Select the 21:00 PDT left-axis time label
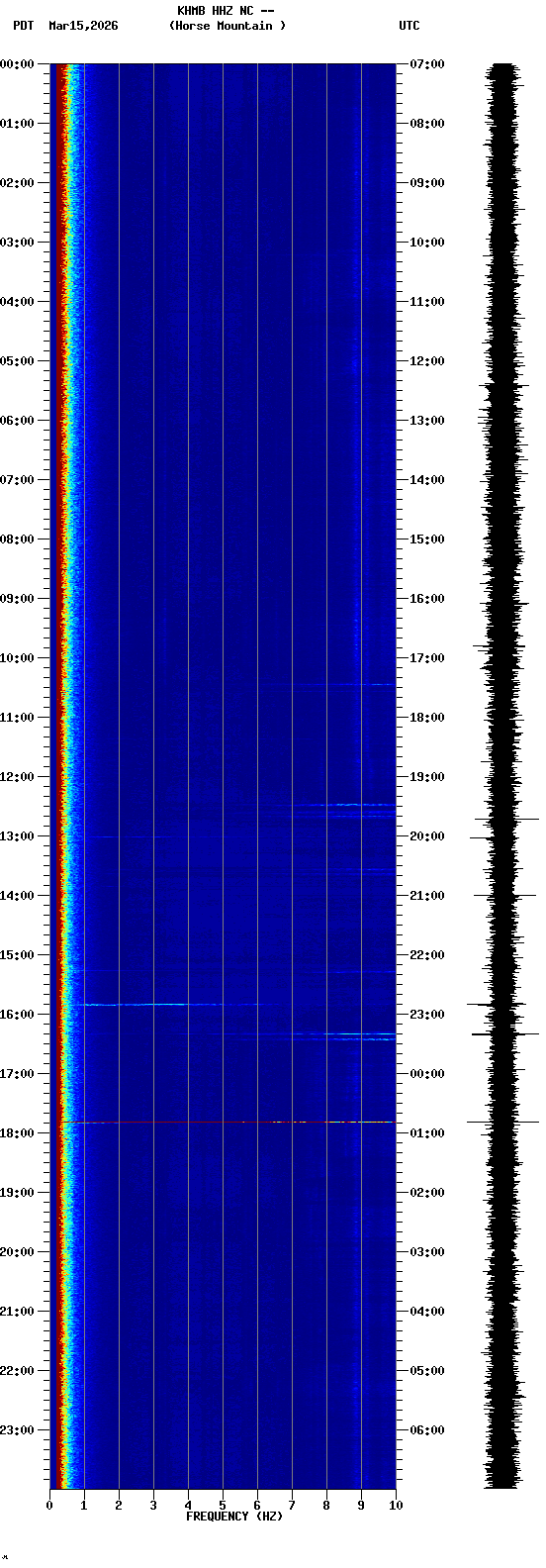Image resolution: width=546 pixels, height=1568 pixels. point(17,1312)
